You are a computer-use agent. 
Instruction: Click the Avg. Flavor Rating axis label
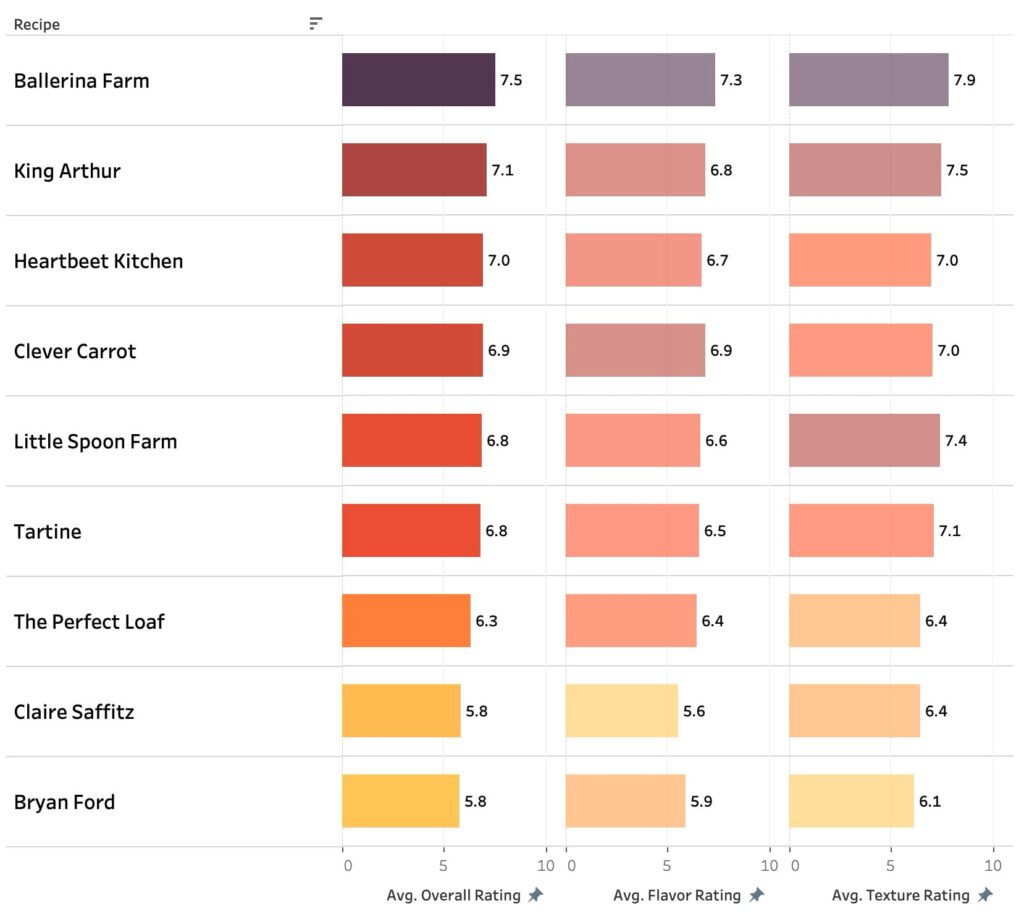click(x=677, y=895)
